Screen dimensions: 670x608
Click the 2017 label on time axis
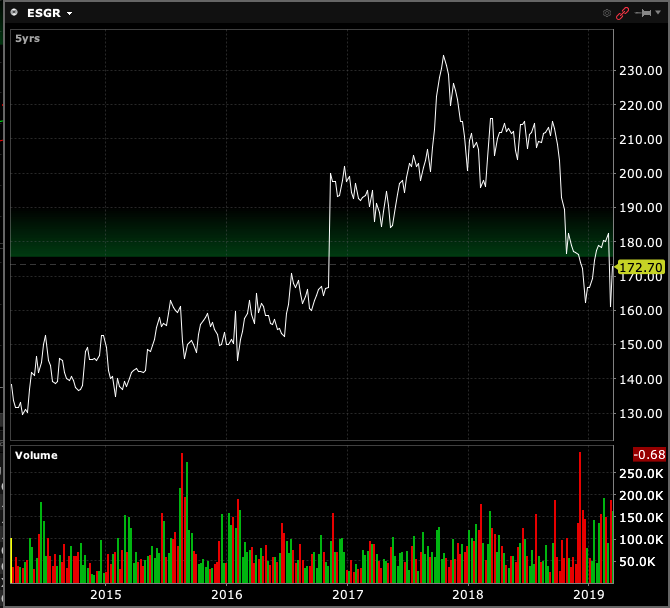tap(347, 594)
